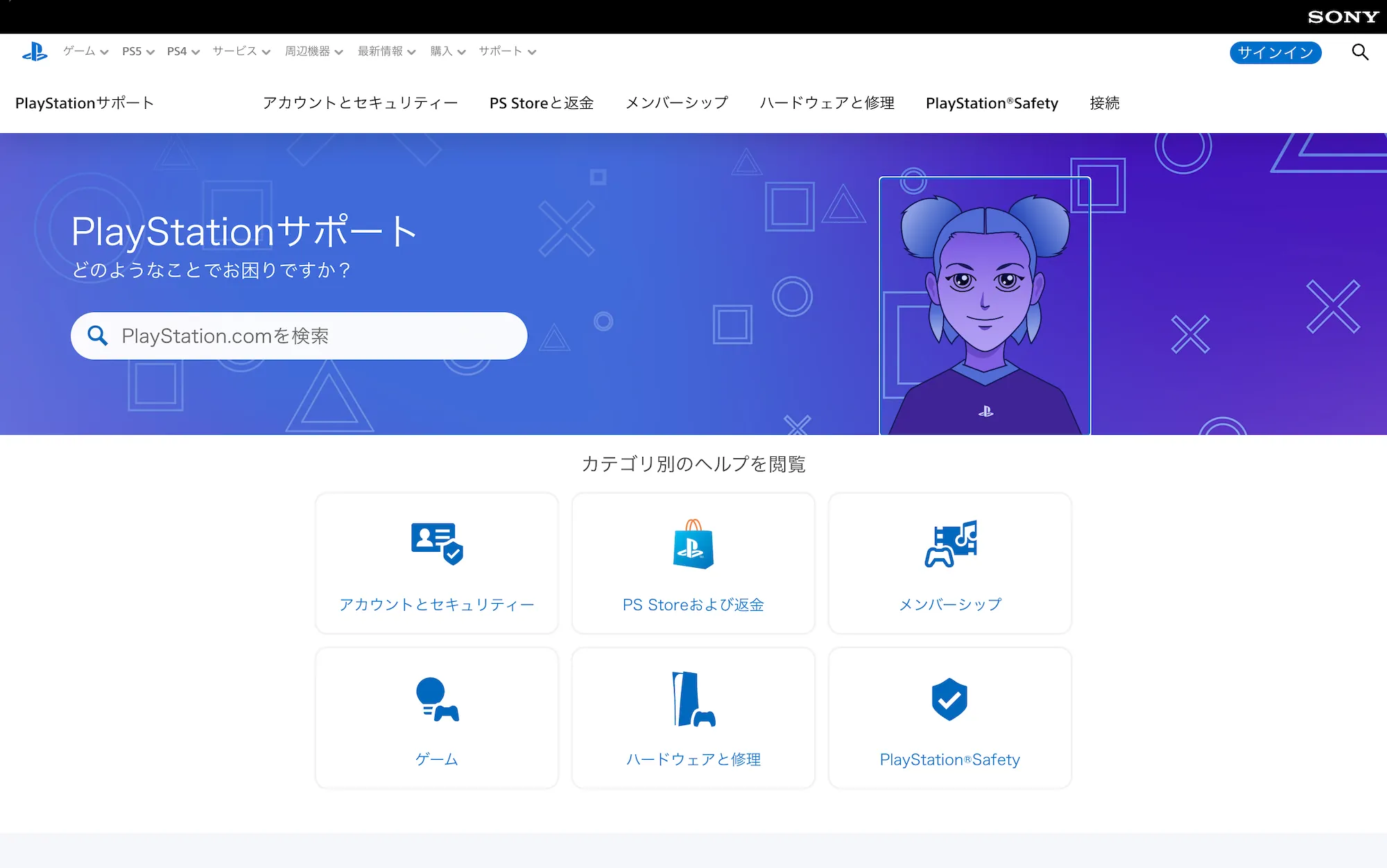This screenshot has height=868, width=1387.
Task: Click the membership controller and music icon
Action: (950, 544)
